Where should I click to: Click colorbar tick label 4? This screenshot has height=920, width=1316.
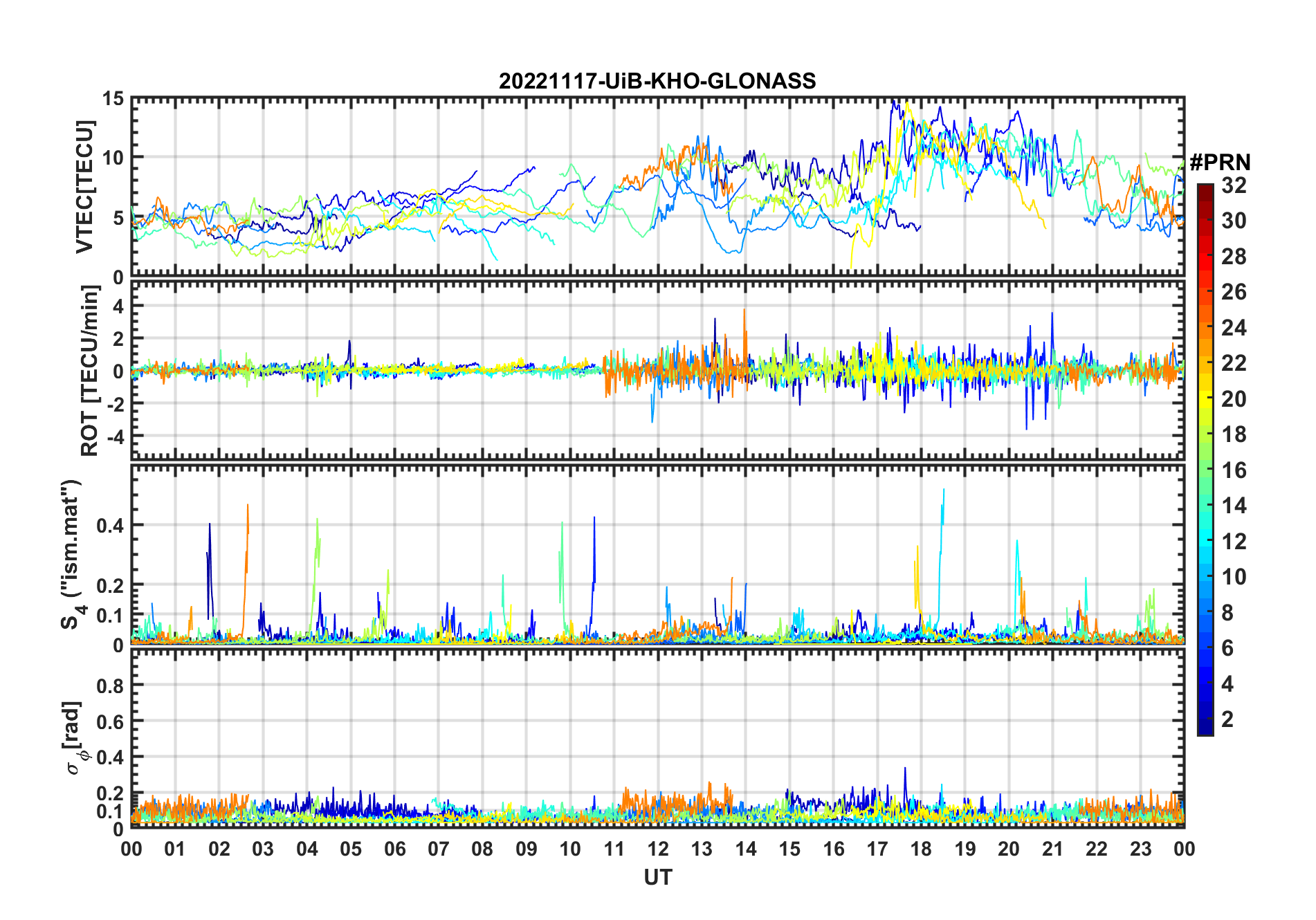[1227, 684]
